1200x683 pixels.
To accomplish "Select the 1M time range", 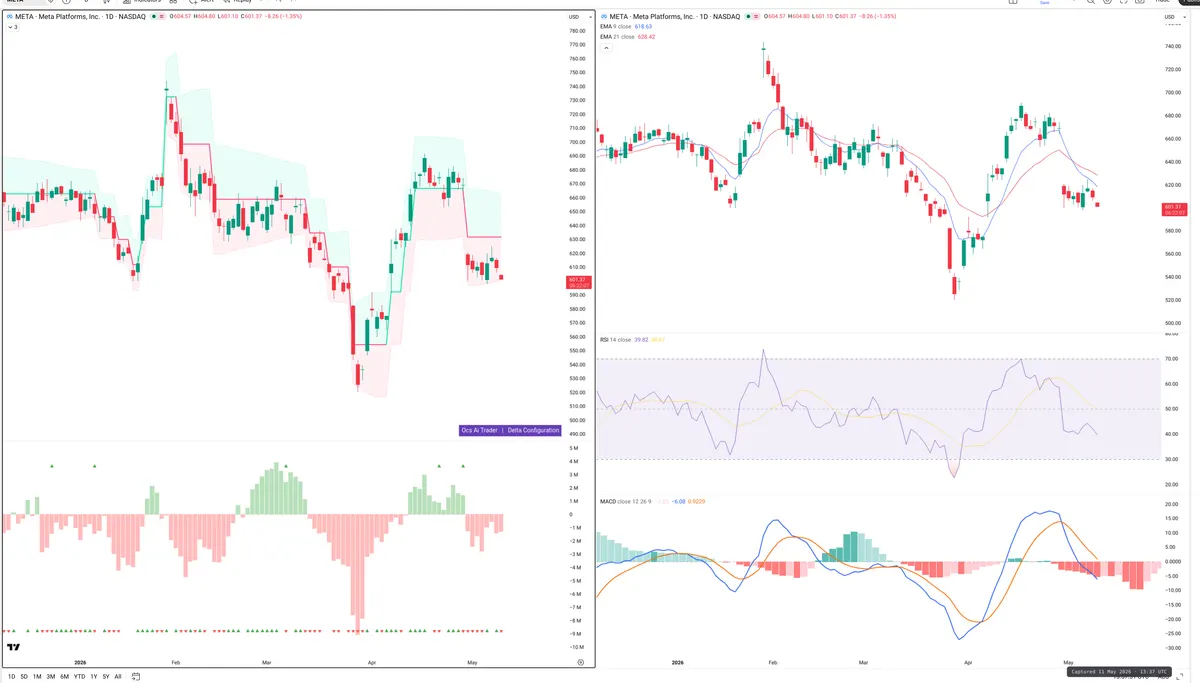I will pyautogui.click(x=37, y=677).
